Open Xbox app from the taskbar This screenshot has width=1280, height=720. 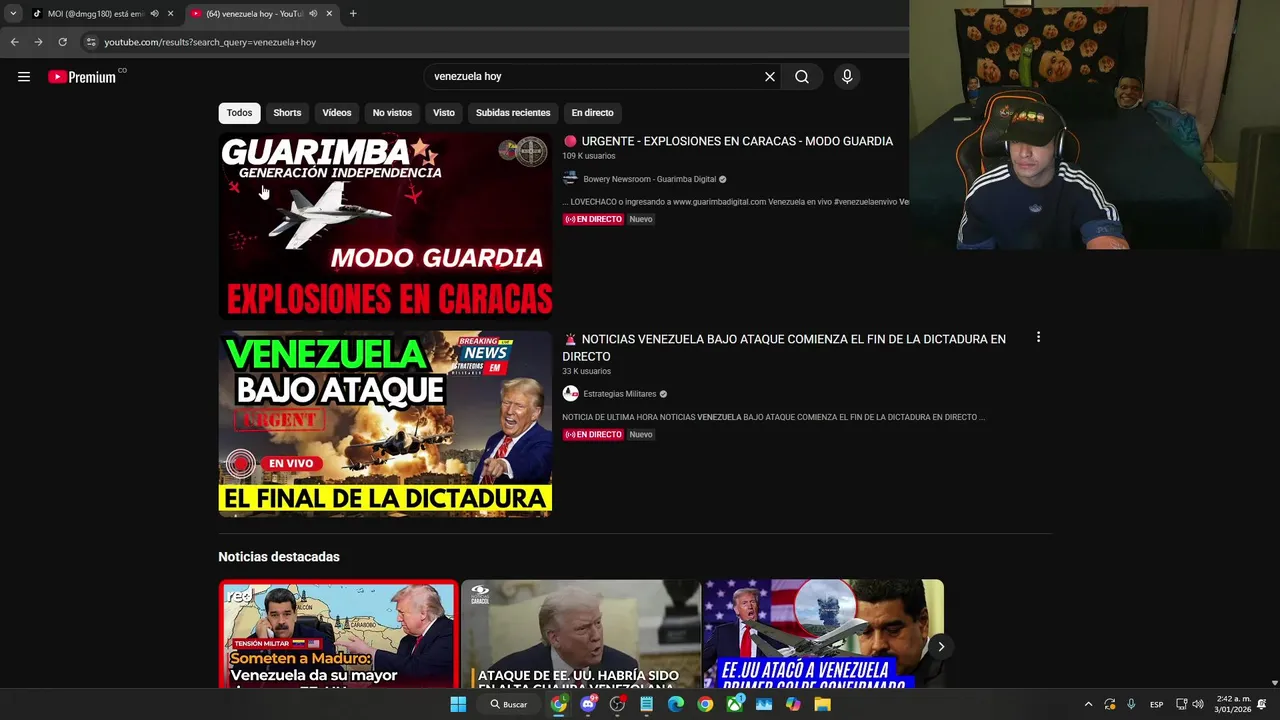(x=735, y=704)
